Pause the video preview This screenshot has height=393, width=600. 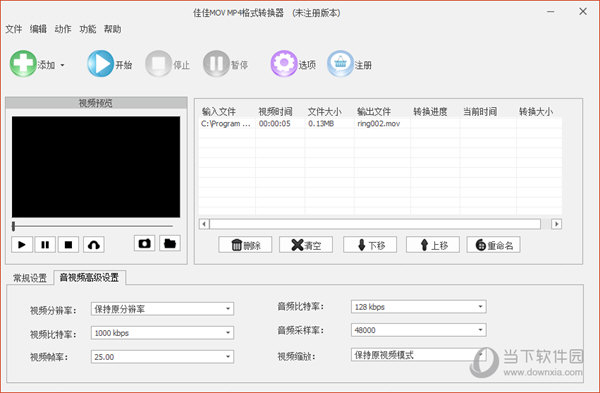click(45, 245)
